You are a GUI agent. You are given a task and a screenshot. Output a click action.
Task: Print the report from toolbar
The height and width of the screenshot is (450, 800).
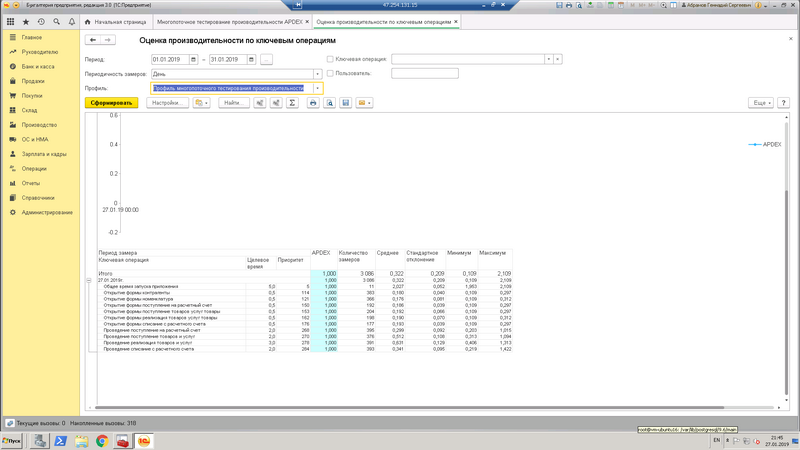313,103
